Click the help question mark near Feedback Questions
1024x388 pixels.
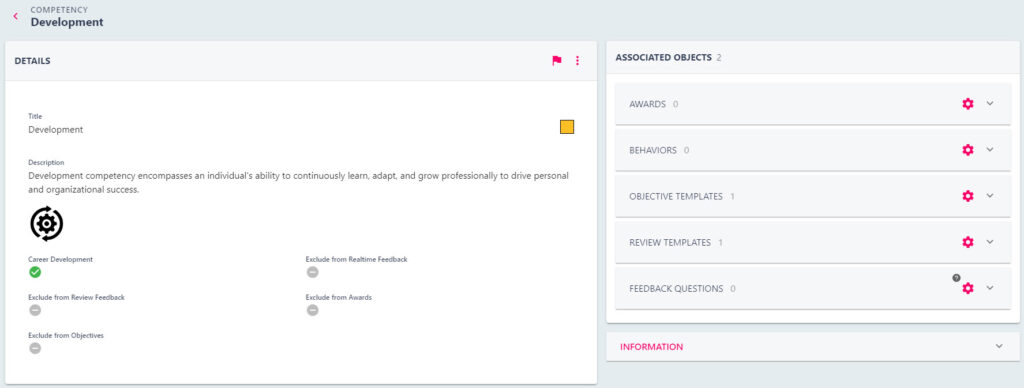click(x=956, y=278)
